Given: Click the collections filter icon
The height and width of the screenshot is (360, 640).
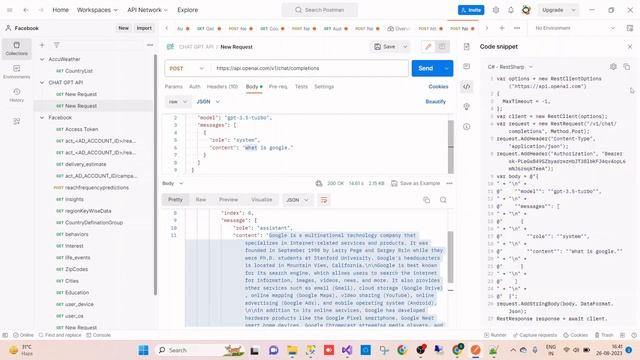Looking at the screenshot, I should [x=56, y=45].
